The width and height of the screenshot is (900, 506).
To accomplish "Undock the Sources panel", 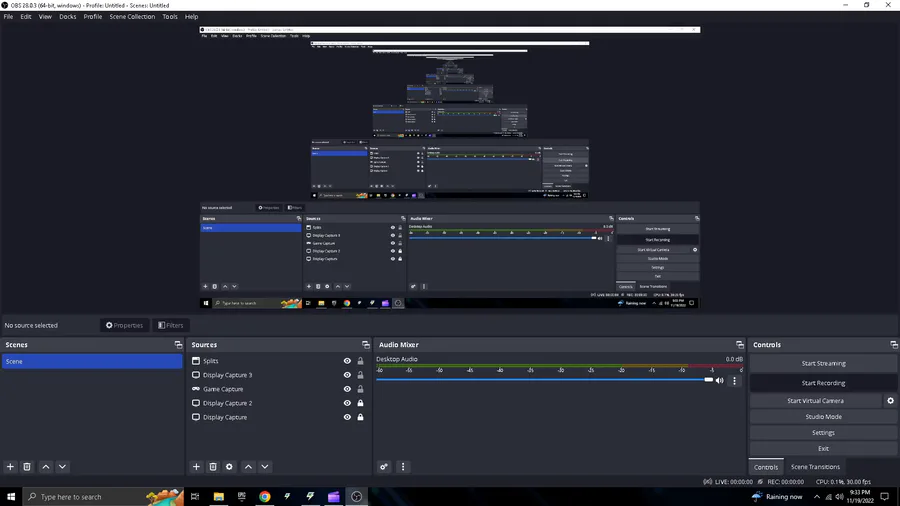I will pos(366,345).
